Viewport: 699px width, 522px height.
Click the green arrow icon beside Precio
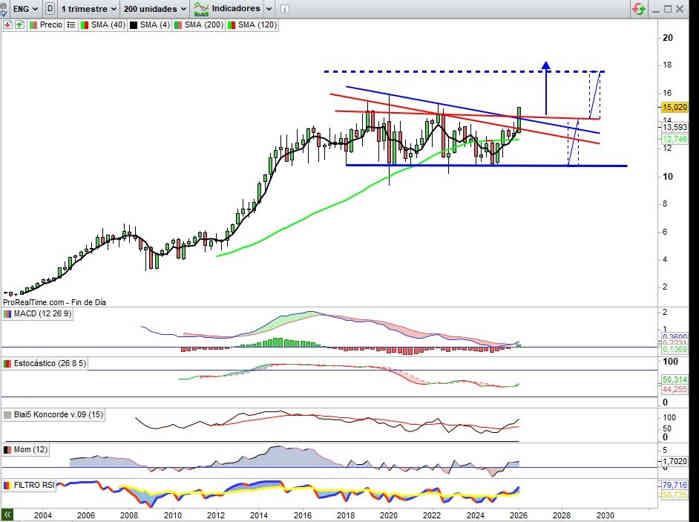(17, 23)
